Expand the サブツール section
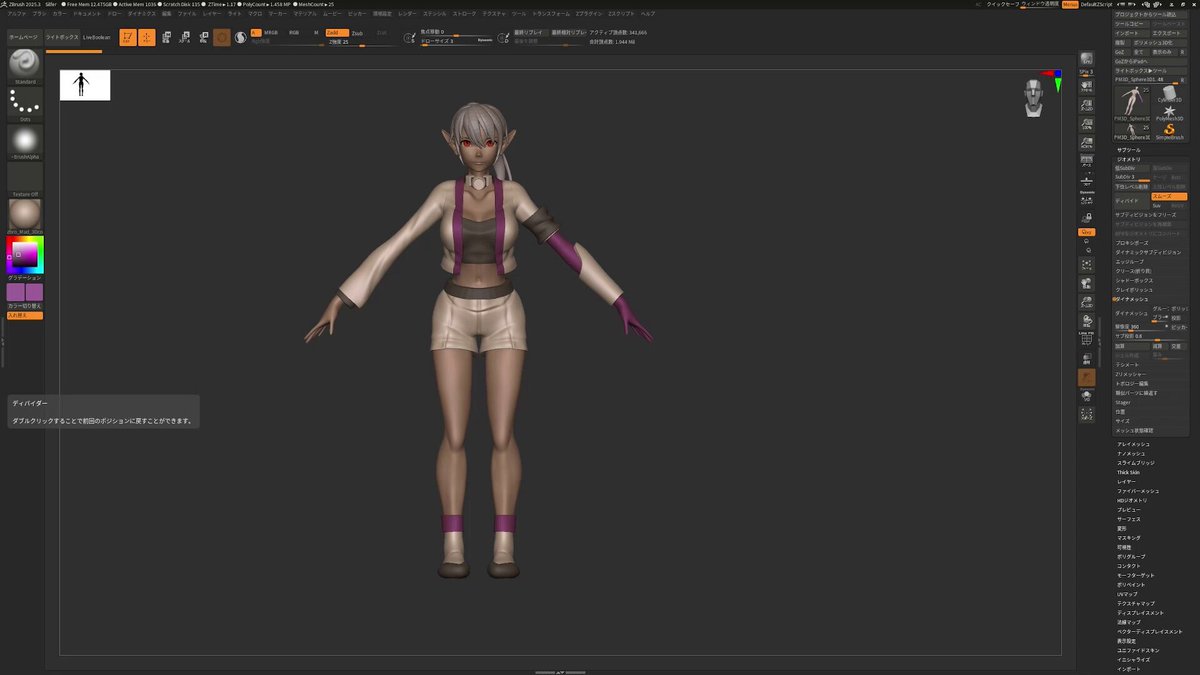The width and height of the screenshot is (1200, 675). (x=1128, y=150)
